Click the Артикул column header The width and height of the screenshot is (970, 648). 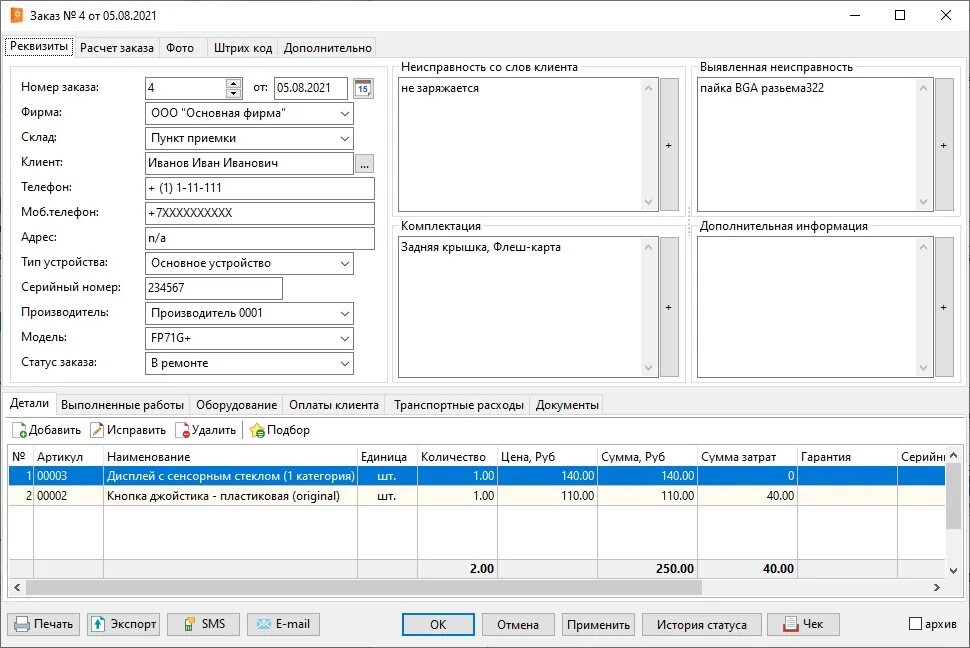[x=68, y=457]
